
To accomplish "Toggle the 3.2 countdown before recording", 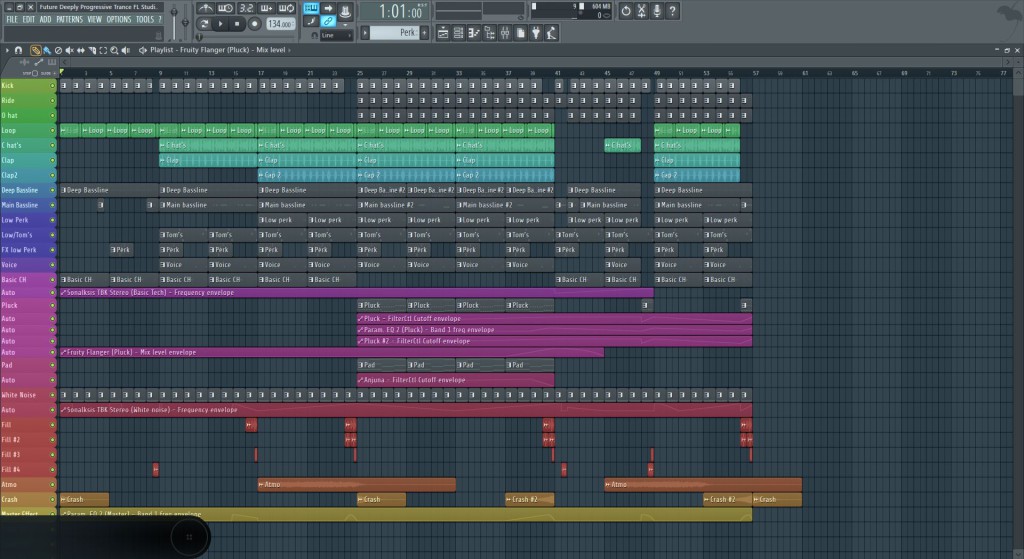I will coord(246,8).
